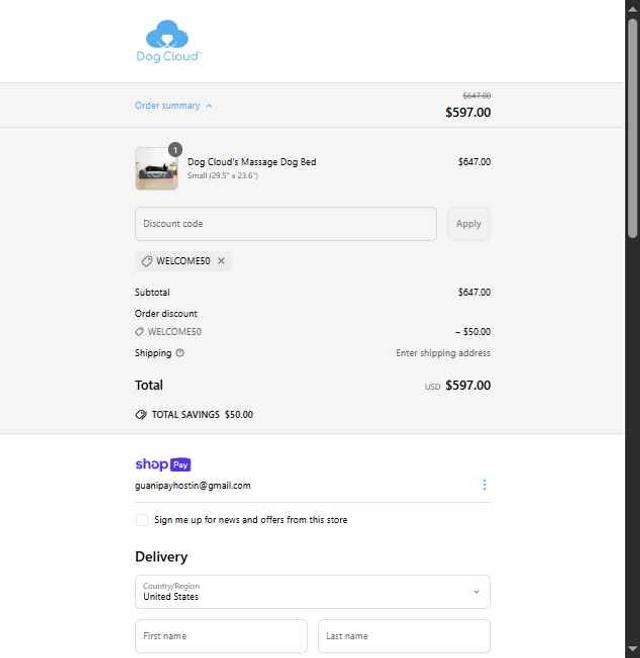Click the WELCOME50 tag icon in the chip
640x658 pixels.
click(x=146, y=261)
